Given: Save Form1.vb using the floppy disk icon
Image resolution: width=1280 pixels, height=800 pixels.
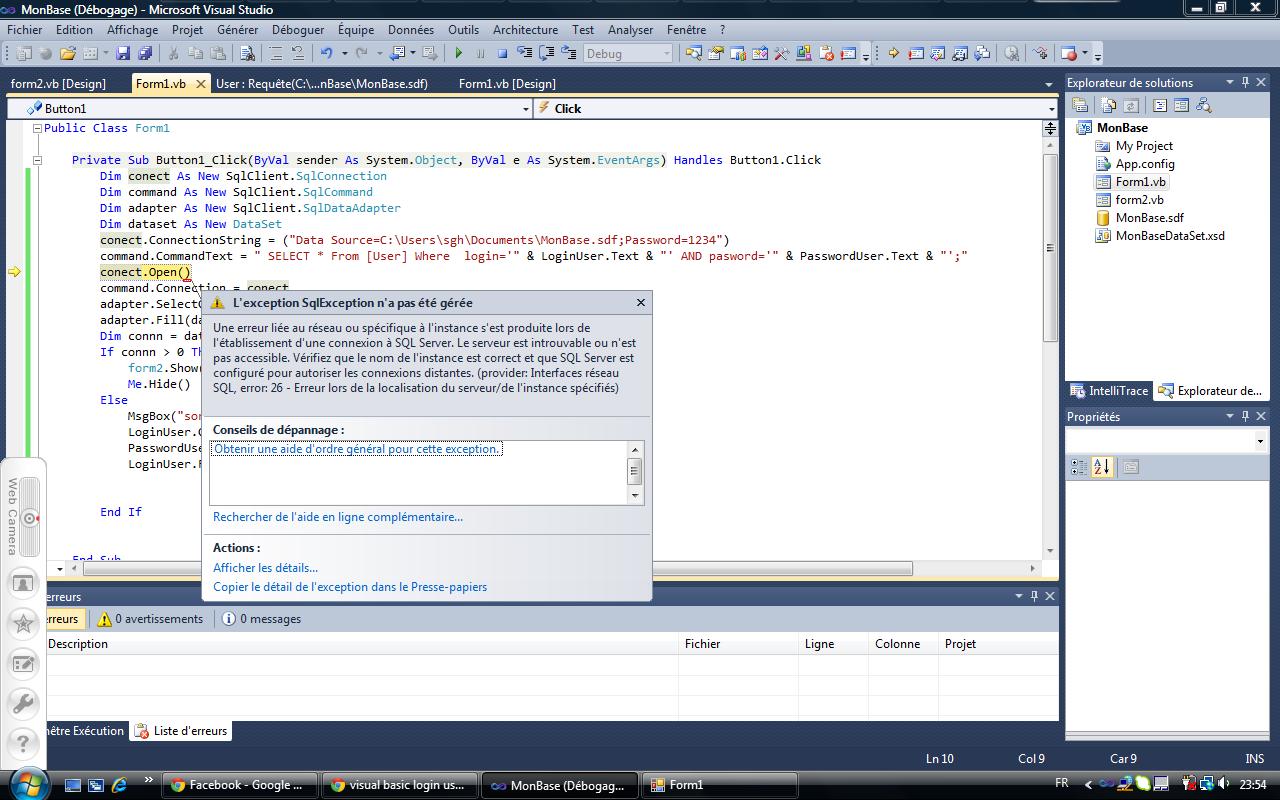Looking at the screenshot, I should click(x=123, y=53).
